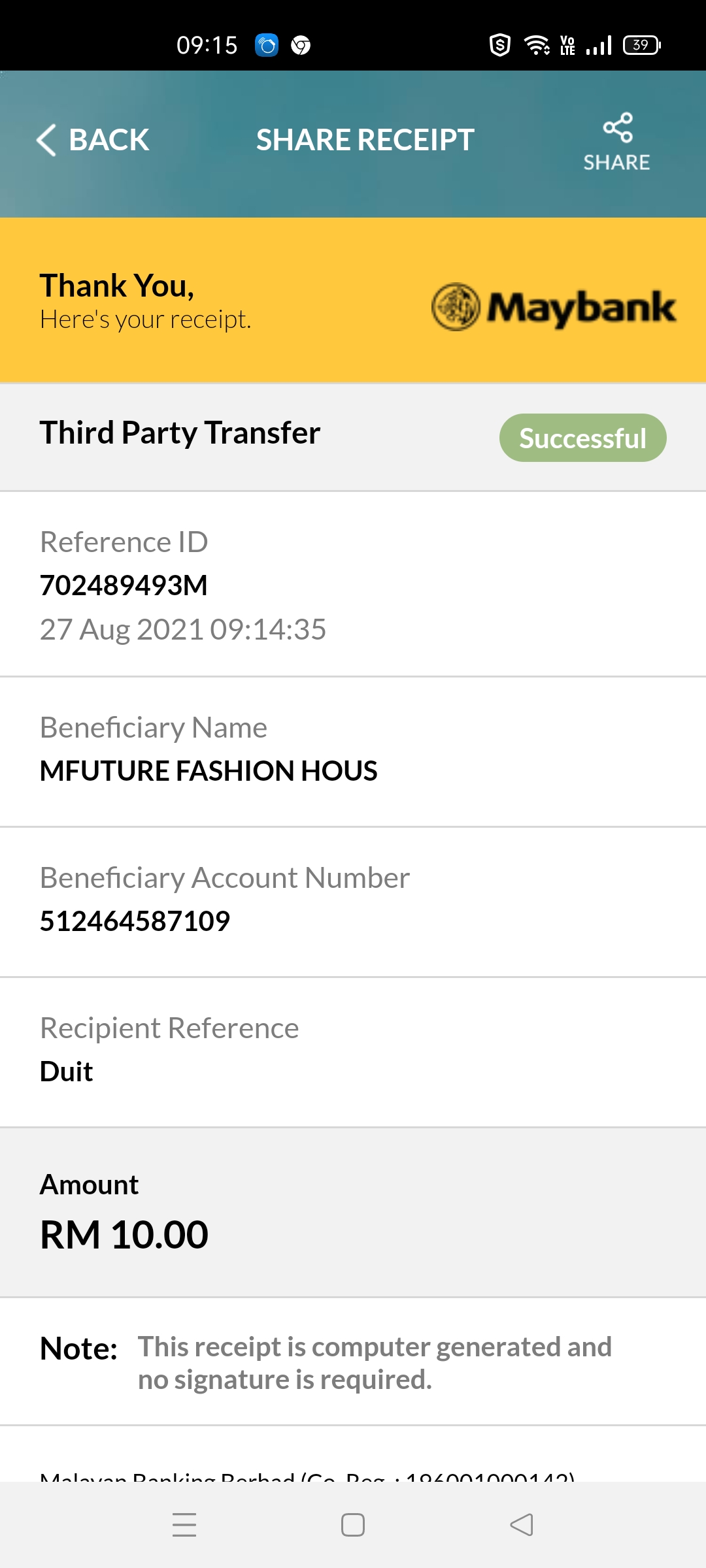Screen dimensions: 706x1568
Task: Tap the battery indicator showing 39
Action: (642, 45)
